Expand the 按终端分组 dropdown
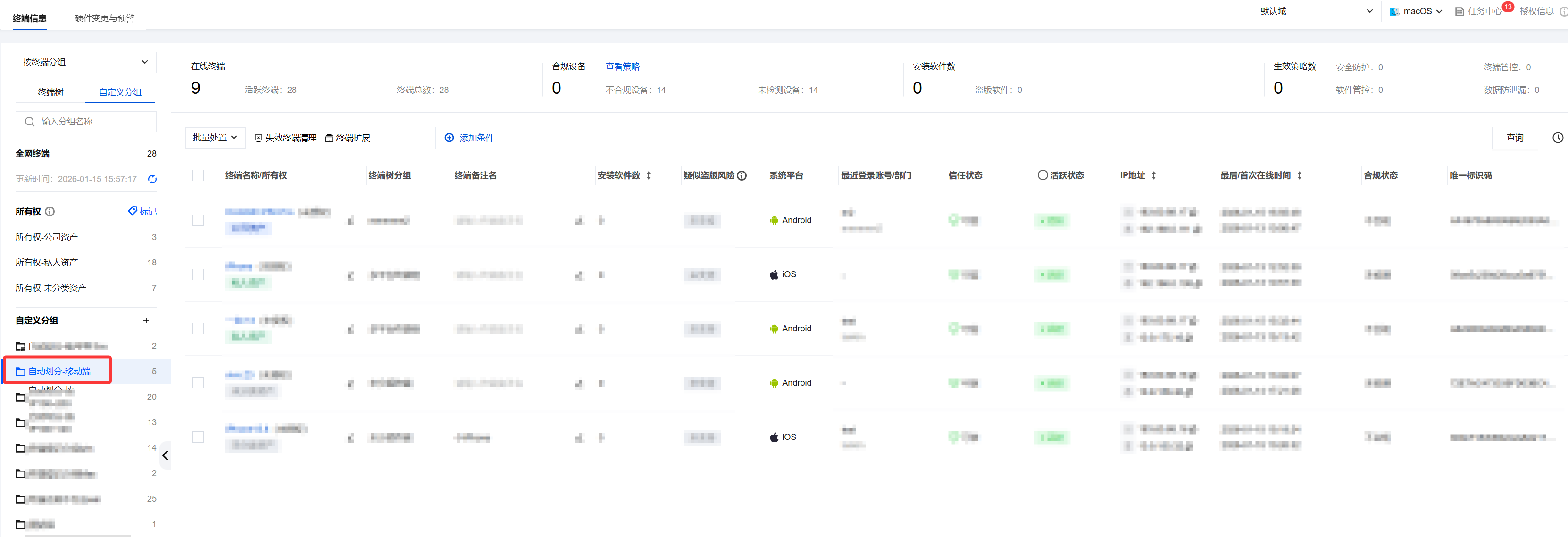 tap(85, 62)
